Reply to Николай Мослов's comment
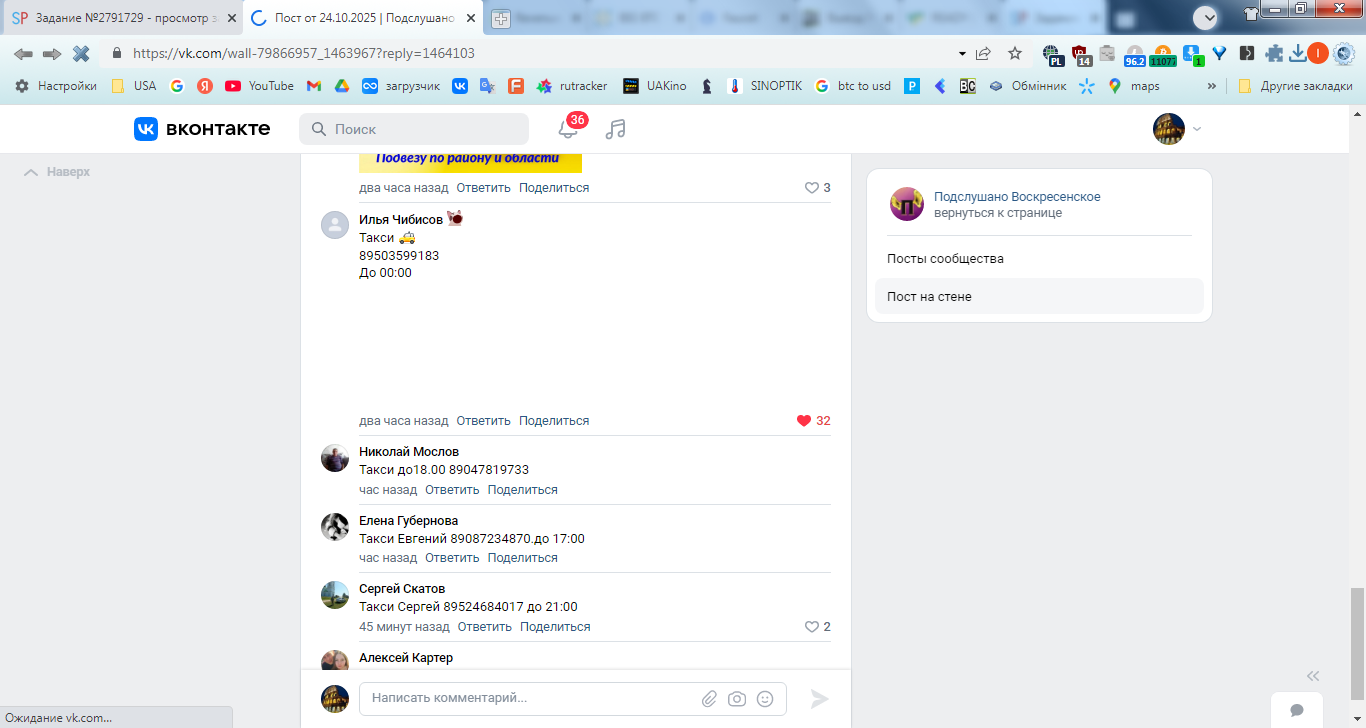The height and width of the screenshot is (728, 1366). (x=452, y=490)
